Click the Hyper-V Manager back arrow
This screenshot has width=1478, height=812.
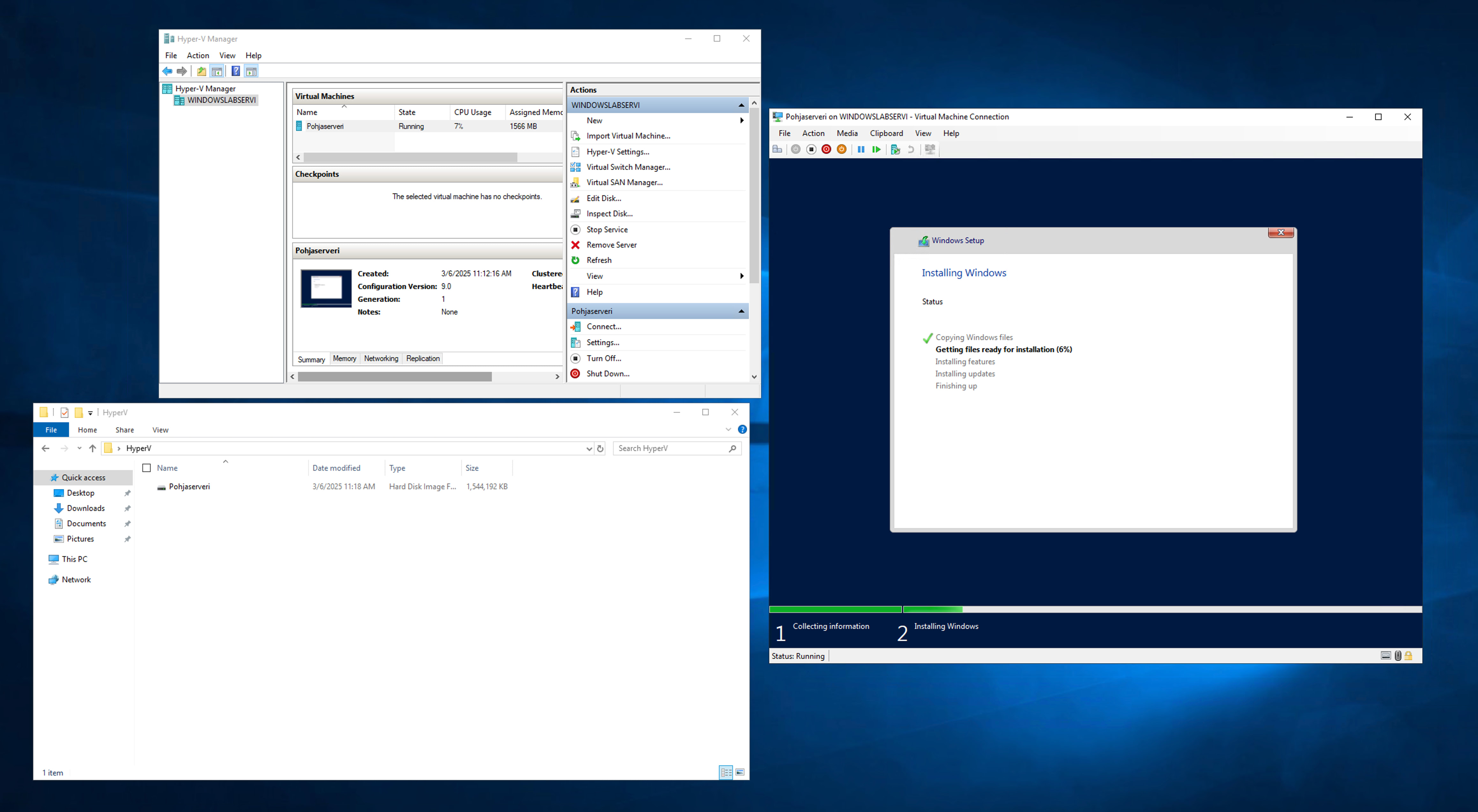click(167, 71)
